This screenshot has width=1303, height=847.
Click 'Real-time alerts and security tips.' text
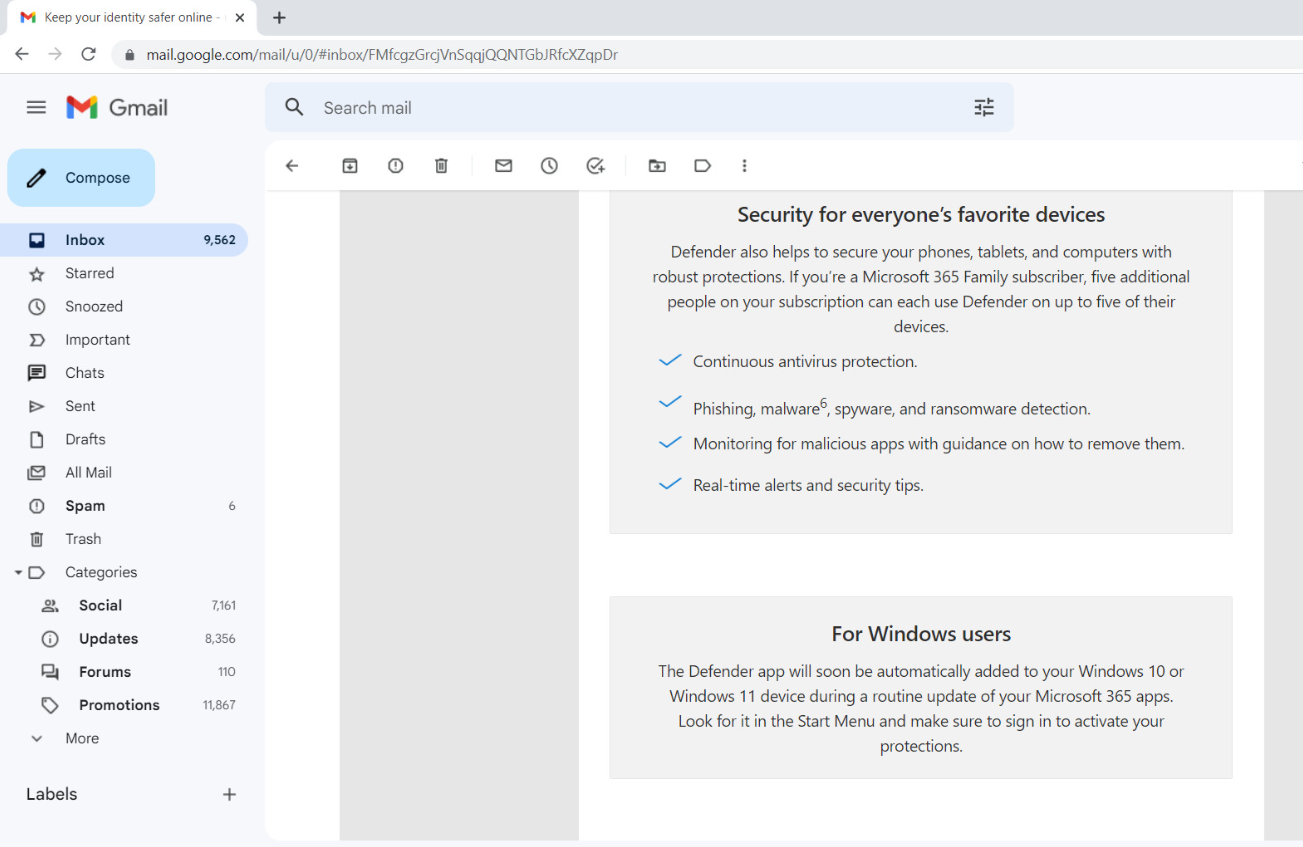point(808,486)
